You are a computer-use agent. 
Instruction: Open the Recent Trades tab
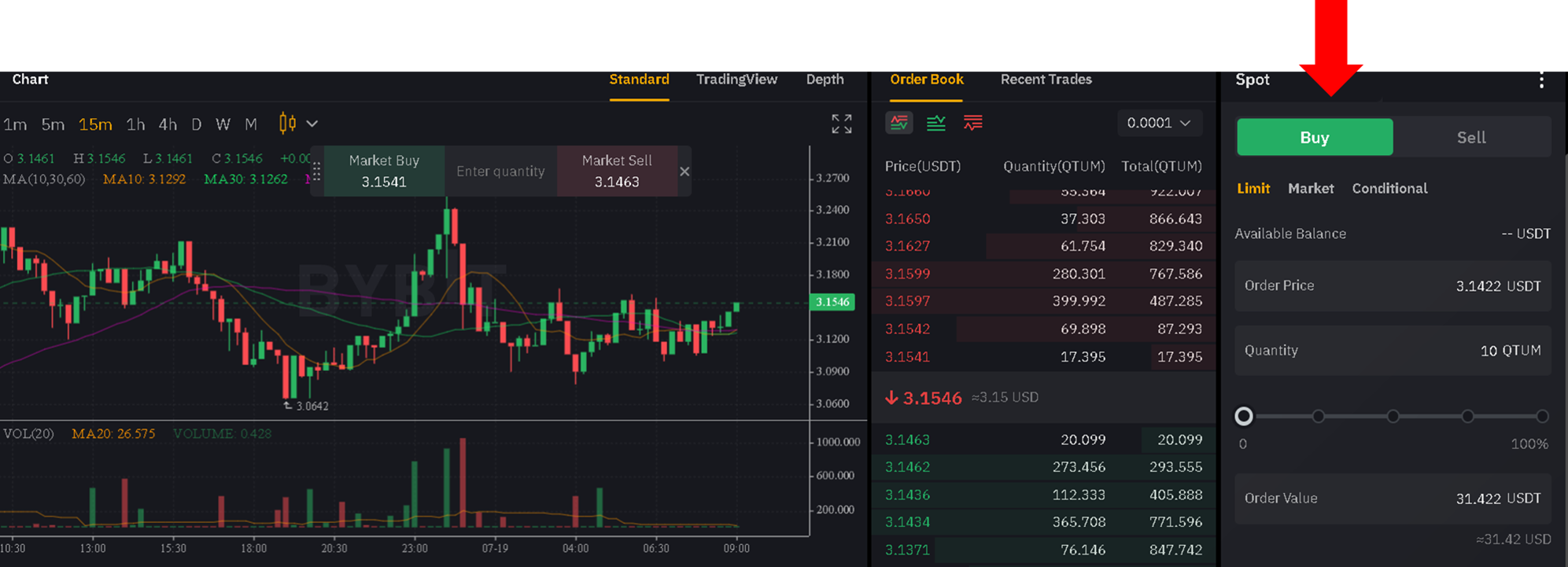point(1046,79)
